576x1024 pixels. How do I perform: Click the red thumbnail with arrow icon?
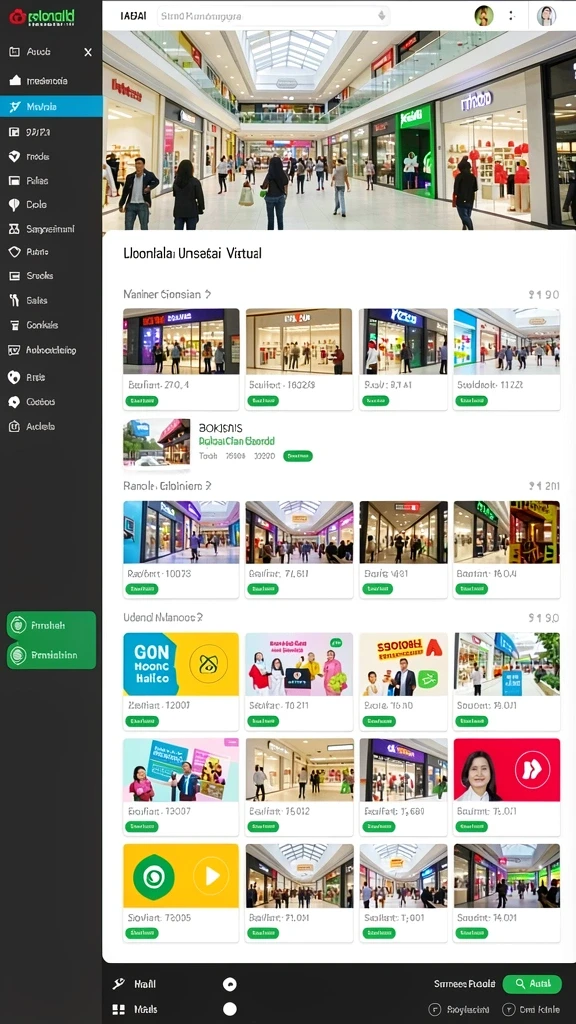pyautogui.click(x=507, y=770)
